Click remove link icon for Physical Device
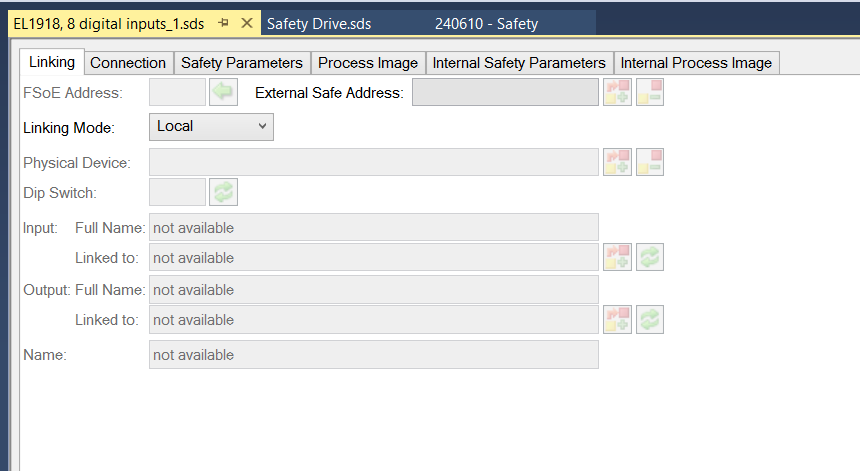Image resolution: width=860 pixels, height=471 pixels. coord(650,162)
